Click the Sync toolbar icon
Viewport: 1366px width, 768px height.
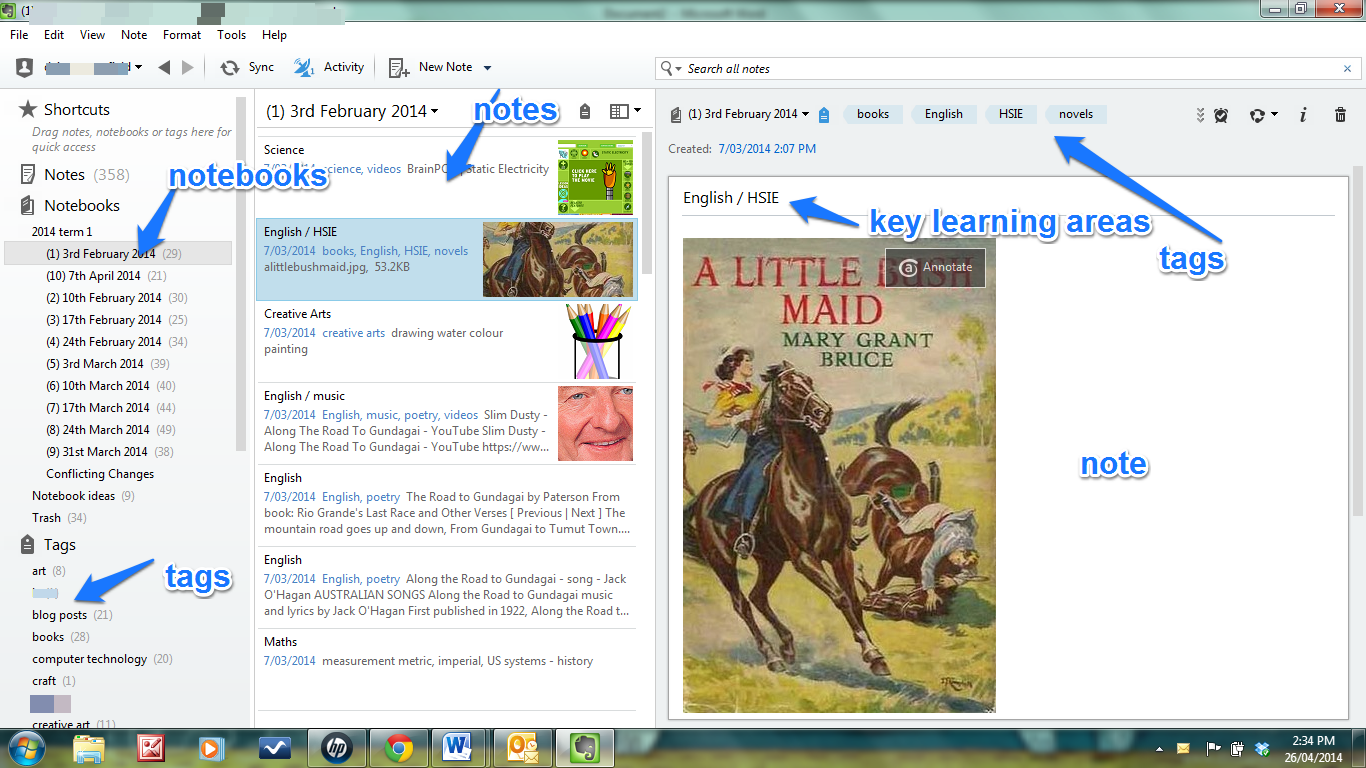(230, 67)
